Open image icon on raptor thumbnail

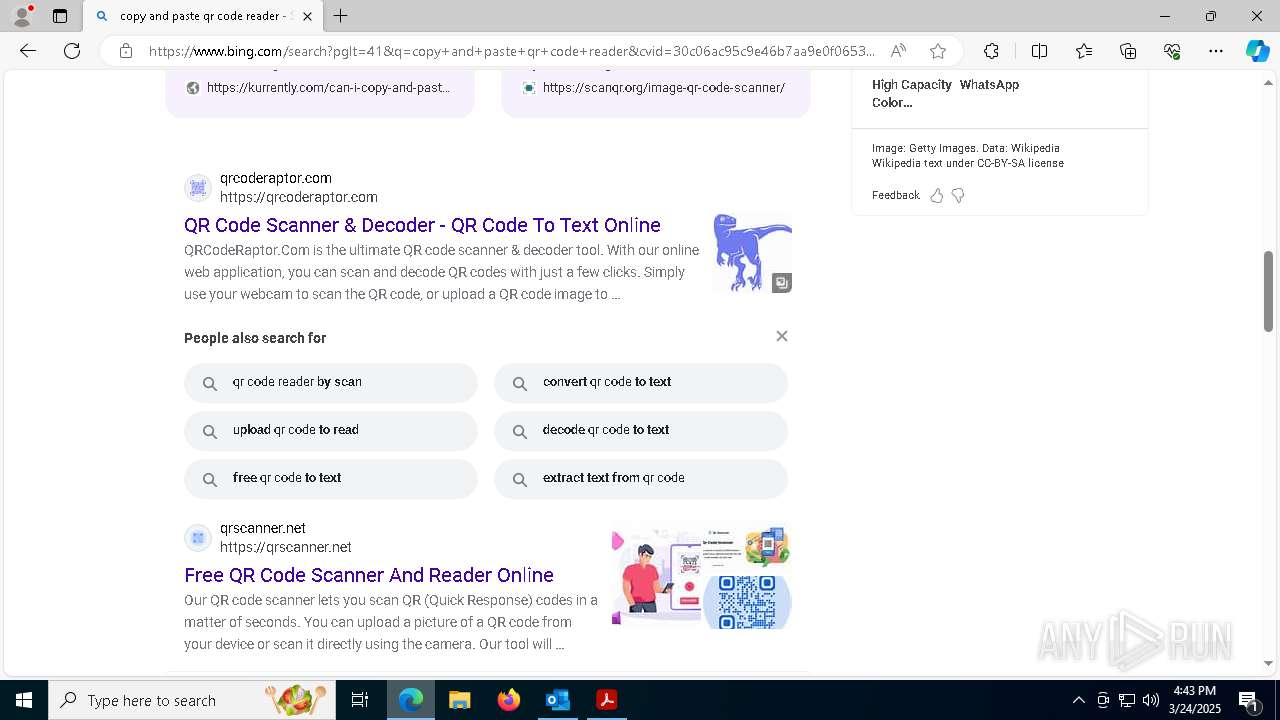point(782,283)
